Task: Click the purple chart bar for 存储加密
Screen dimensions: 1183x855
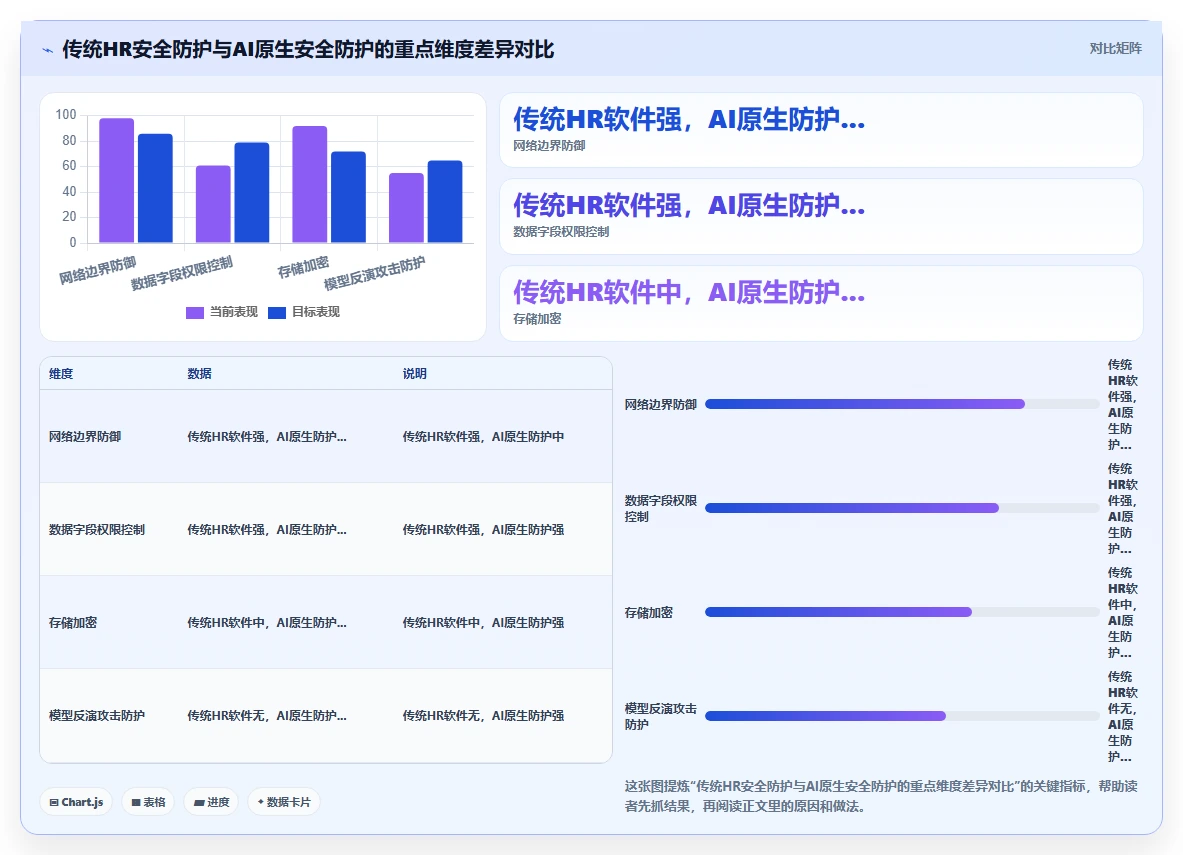Action: [309, 184]
